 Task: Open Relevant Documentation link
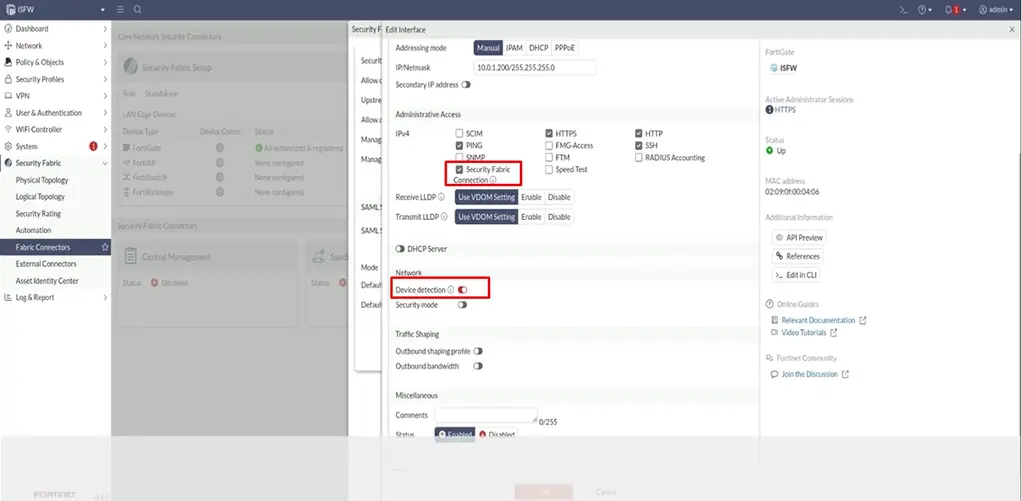coord(819,321)
